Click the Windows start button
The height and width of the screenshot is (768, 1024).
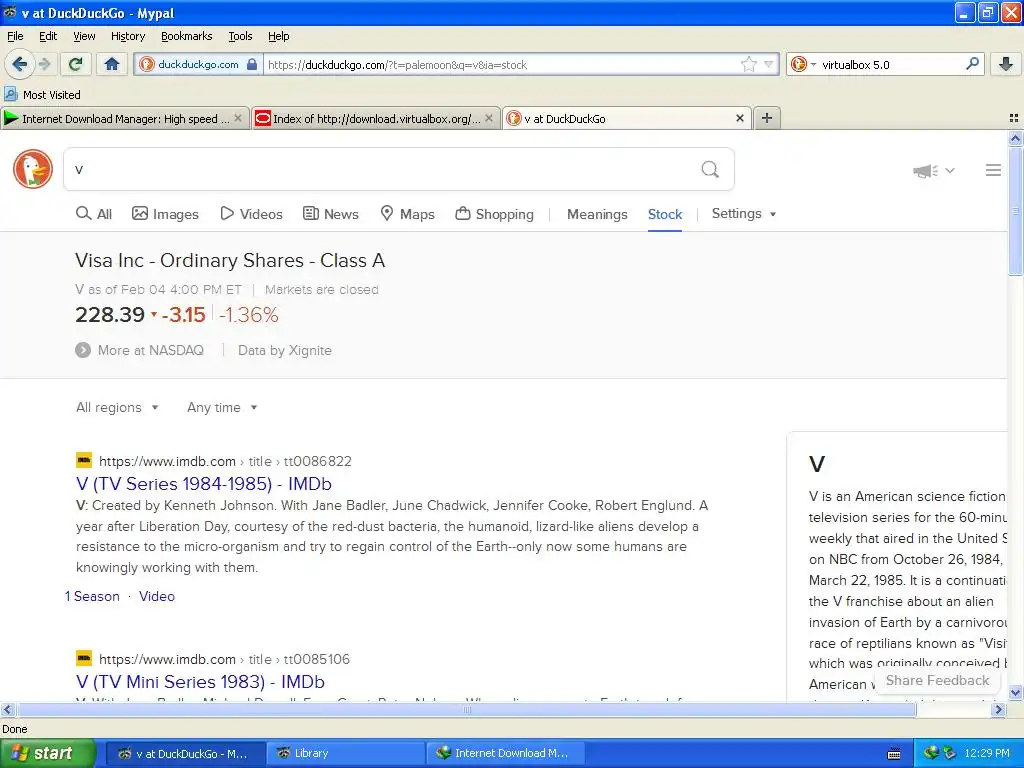click(x=47, y=753)
